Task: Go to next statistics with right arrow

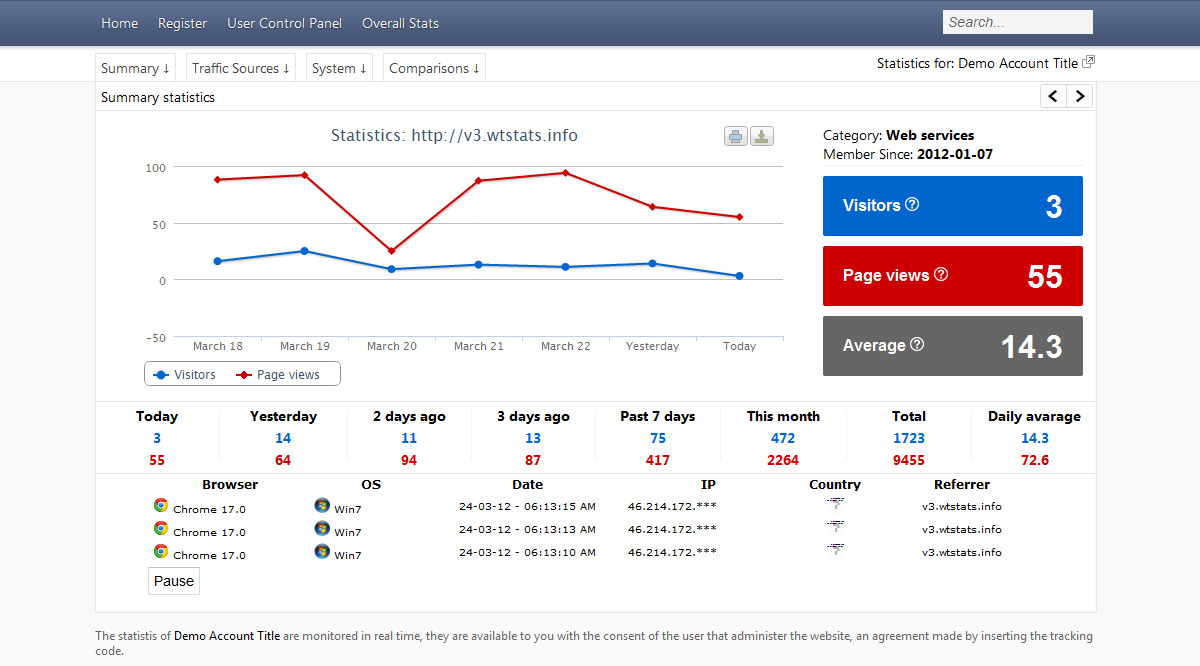Action: pos(1079,96)
